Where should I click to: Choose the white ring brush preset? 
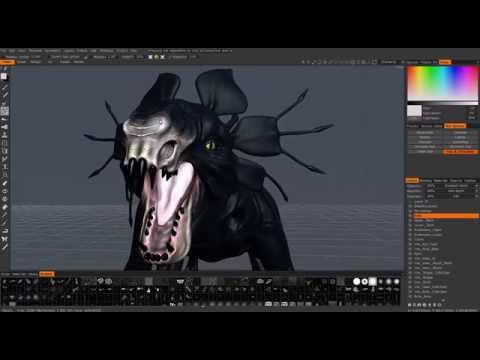[x=364, y=282]
